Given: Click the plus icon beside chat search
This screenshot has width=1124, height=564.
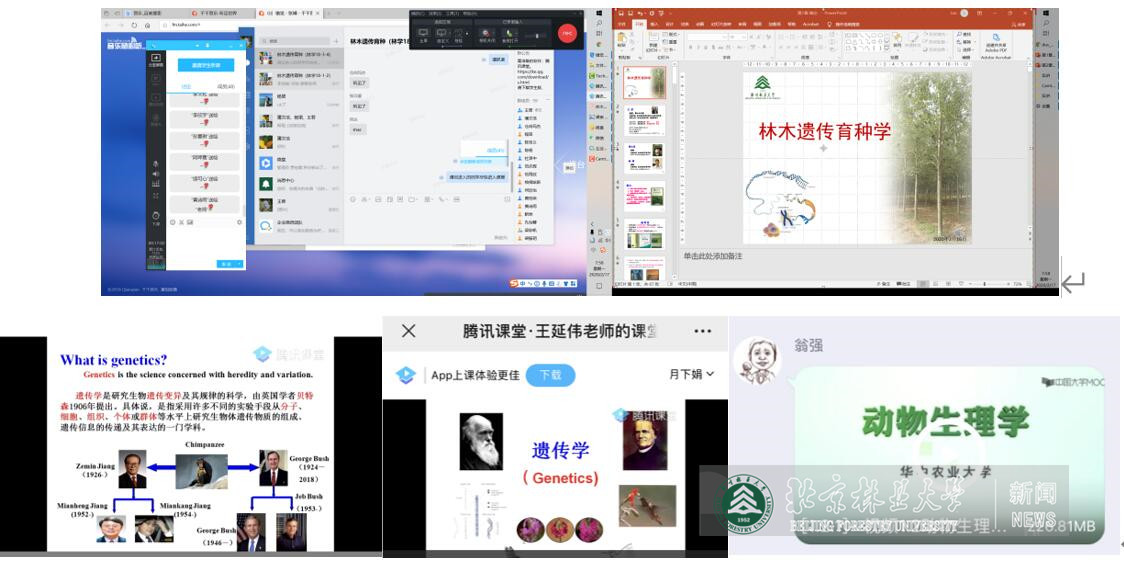Looking at the screenshot, I should coord(335,42).
